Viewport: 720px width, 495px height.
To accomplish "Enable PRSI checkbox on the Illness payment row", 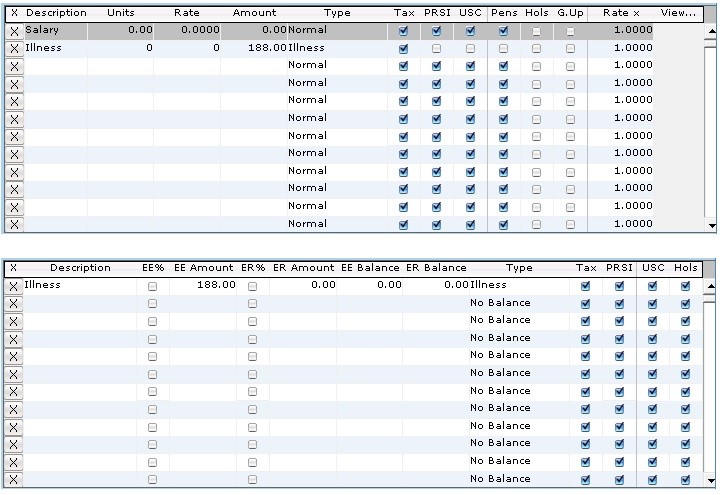I will [x=436, y=48].
